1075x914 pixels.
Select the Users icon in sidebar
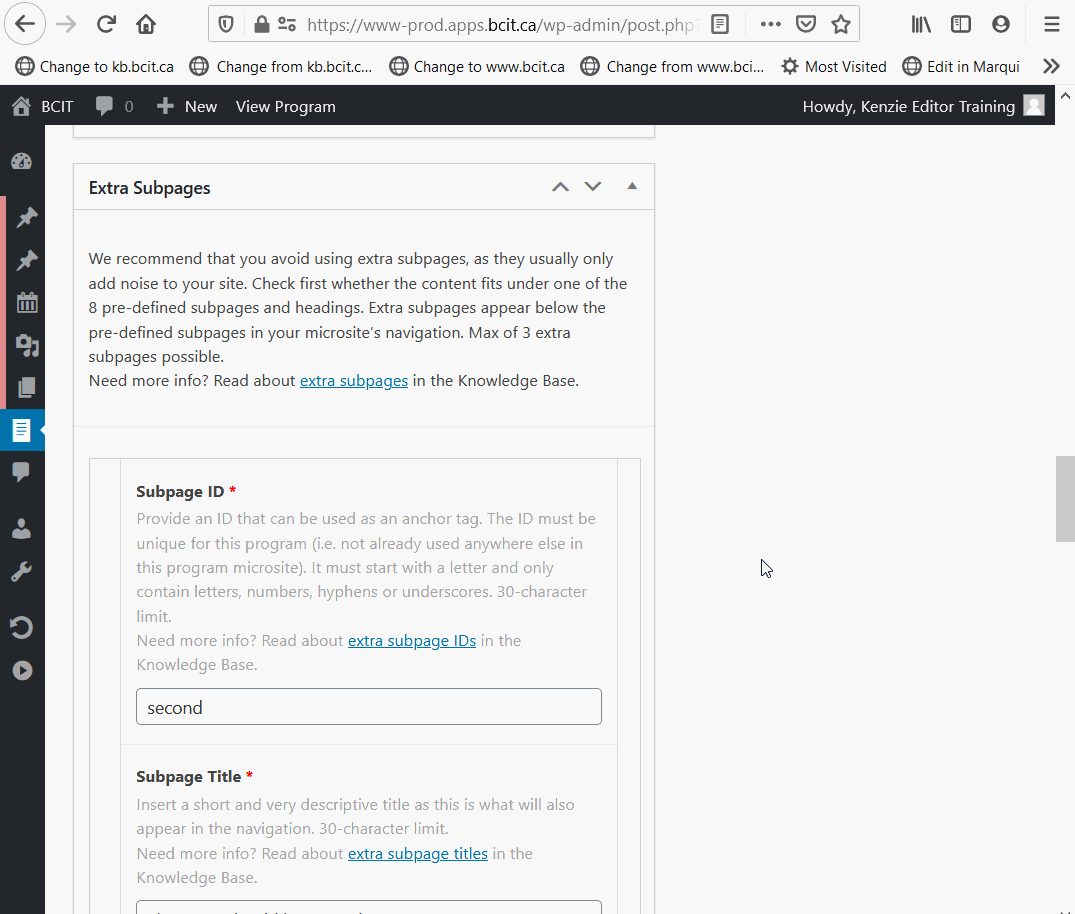click(22, 528)
